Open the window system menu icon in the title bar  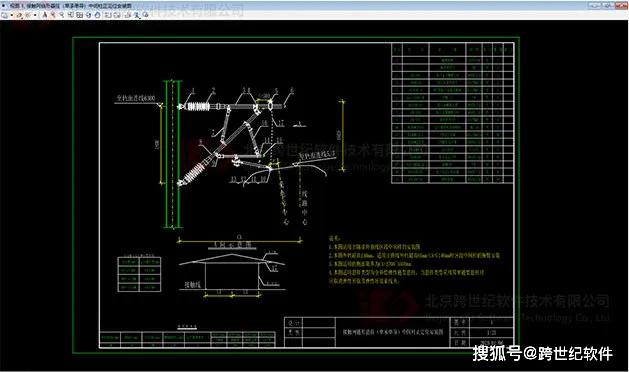coord(3,6)
